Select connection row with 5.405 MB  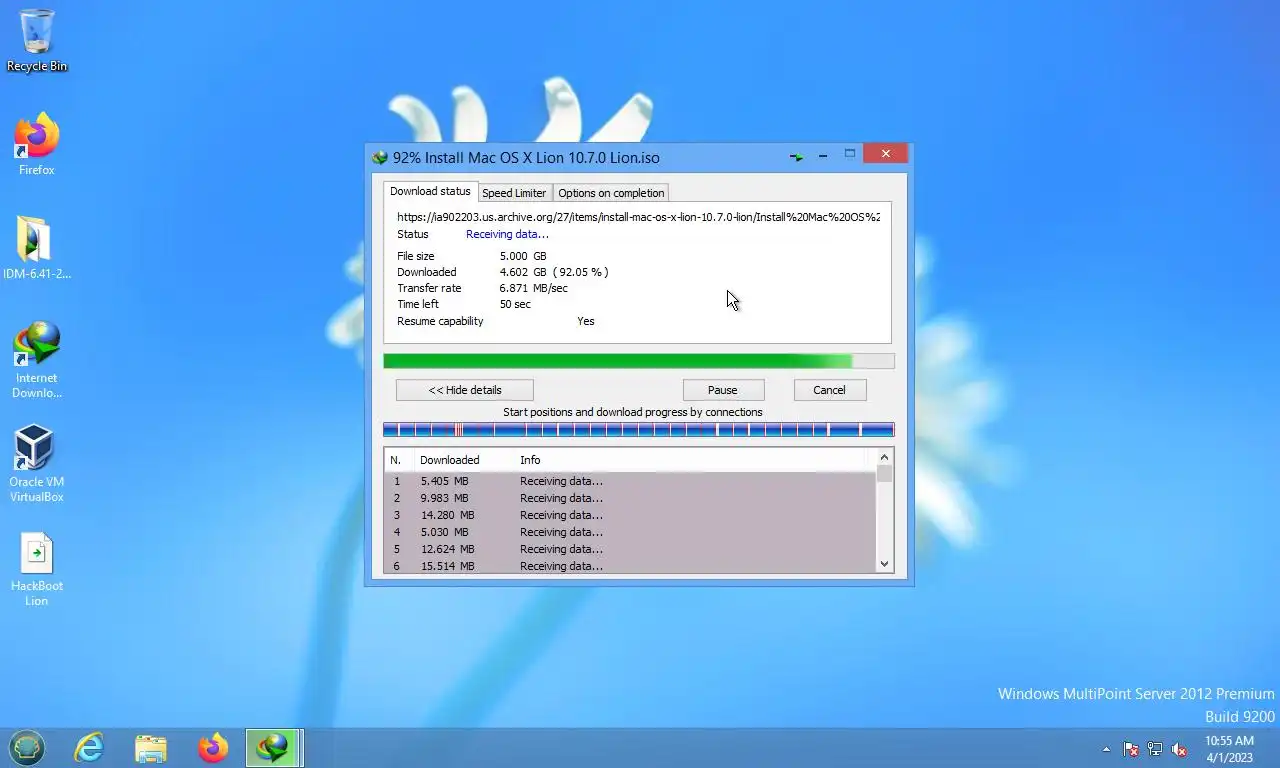630,481
